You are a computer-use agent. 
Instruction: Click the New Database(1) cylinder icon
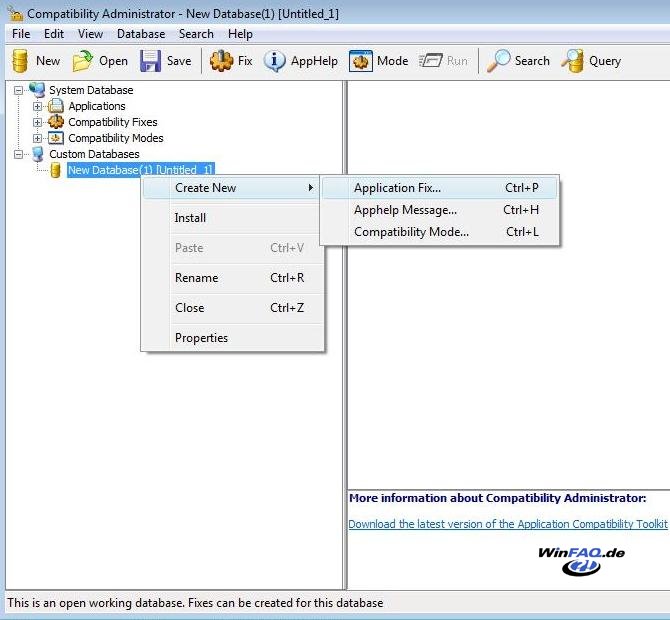point(55,170)
